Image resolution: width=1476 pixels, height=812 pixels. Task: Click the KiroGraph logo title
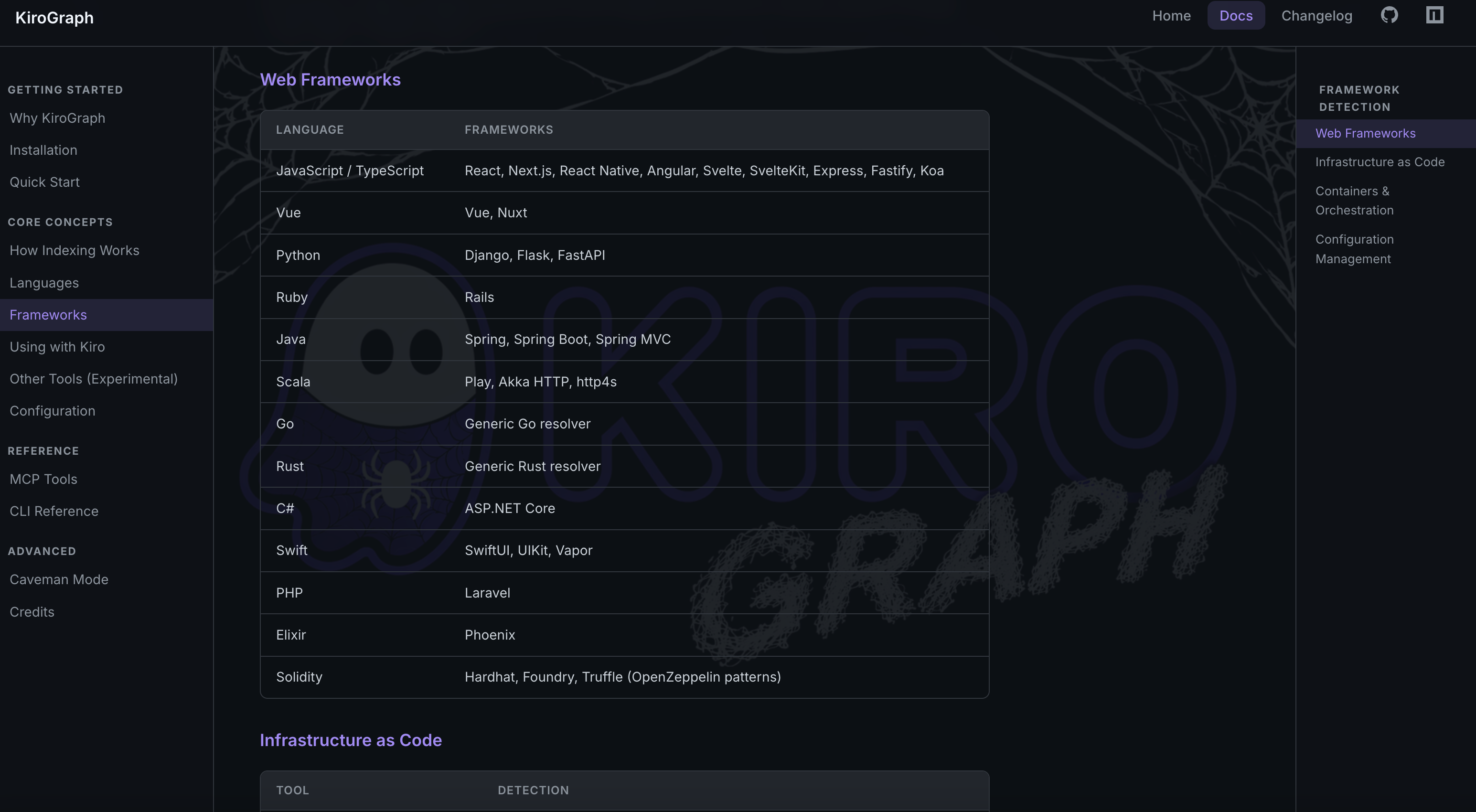pyautogui.click(x=54, y=18)
